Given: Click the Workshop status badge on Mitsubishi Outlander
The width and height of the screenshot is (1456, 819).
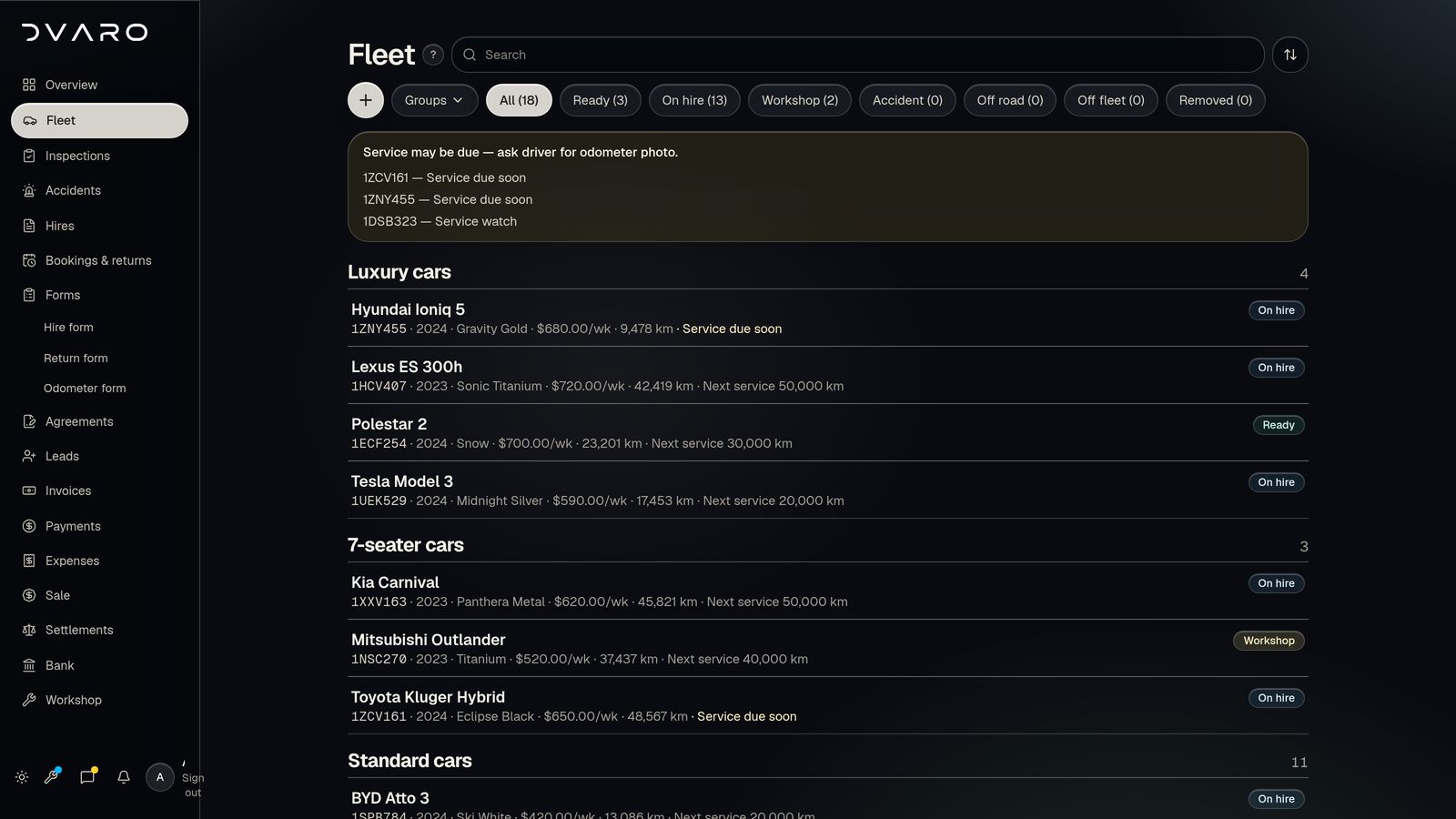Looking at the screenshot, I should pyautogui.click(x=1269, y=641).
